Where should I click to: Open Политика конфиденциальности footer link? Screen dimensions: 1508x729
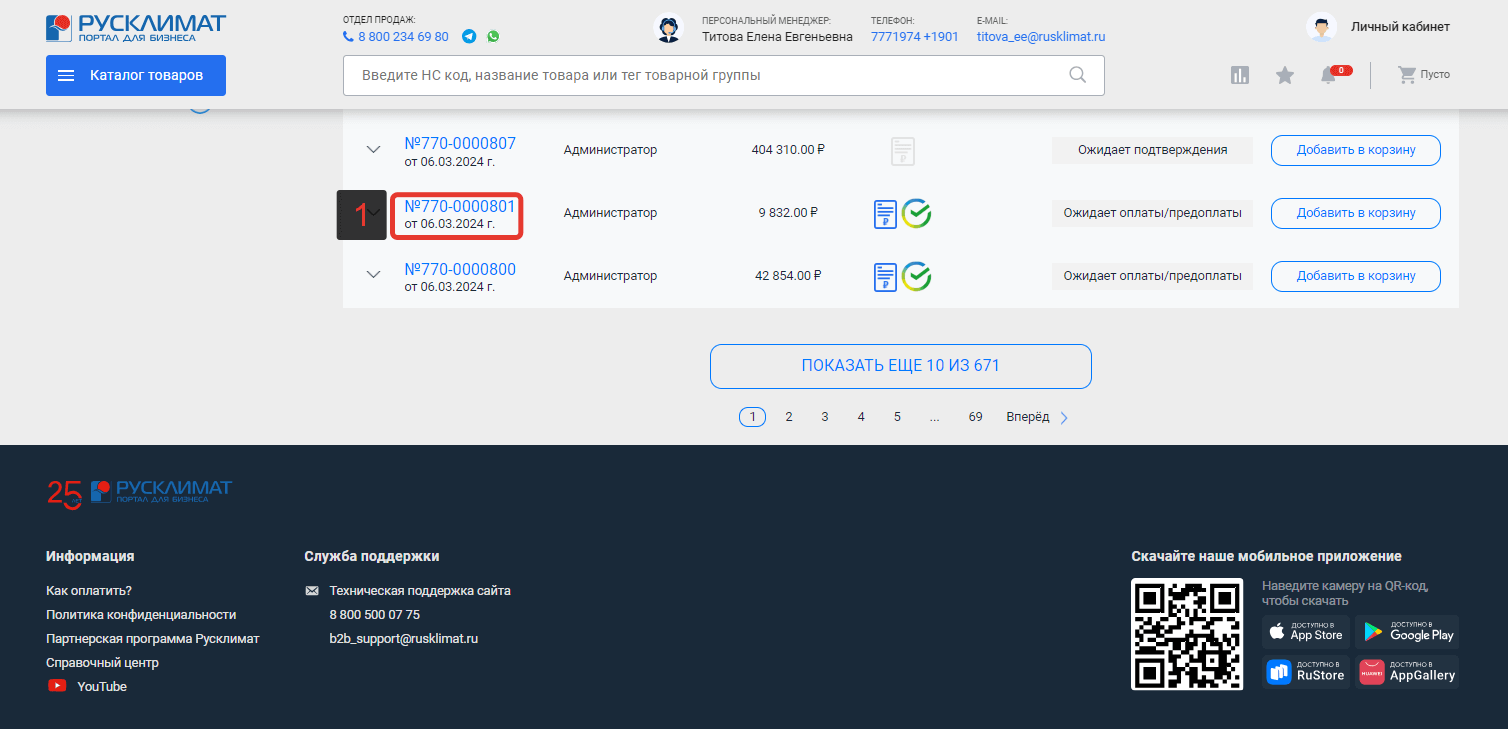point(141,615)
